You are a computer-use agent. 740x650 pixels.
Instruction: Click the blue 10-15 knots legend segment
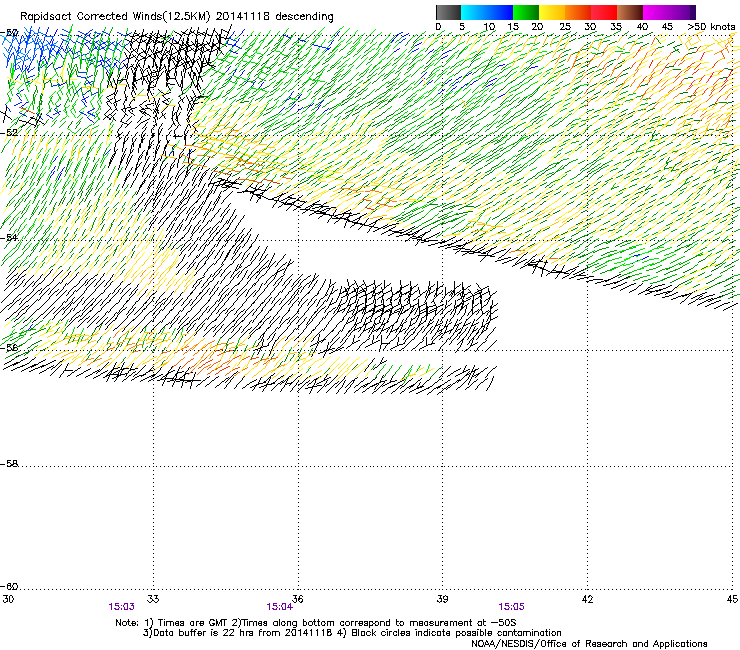point(500,12)
